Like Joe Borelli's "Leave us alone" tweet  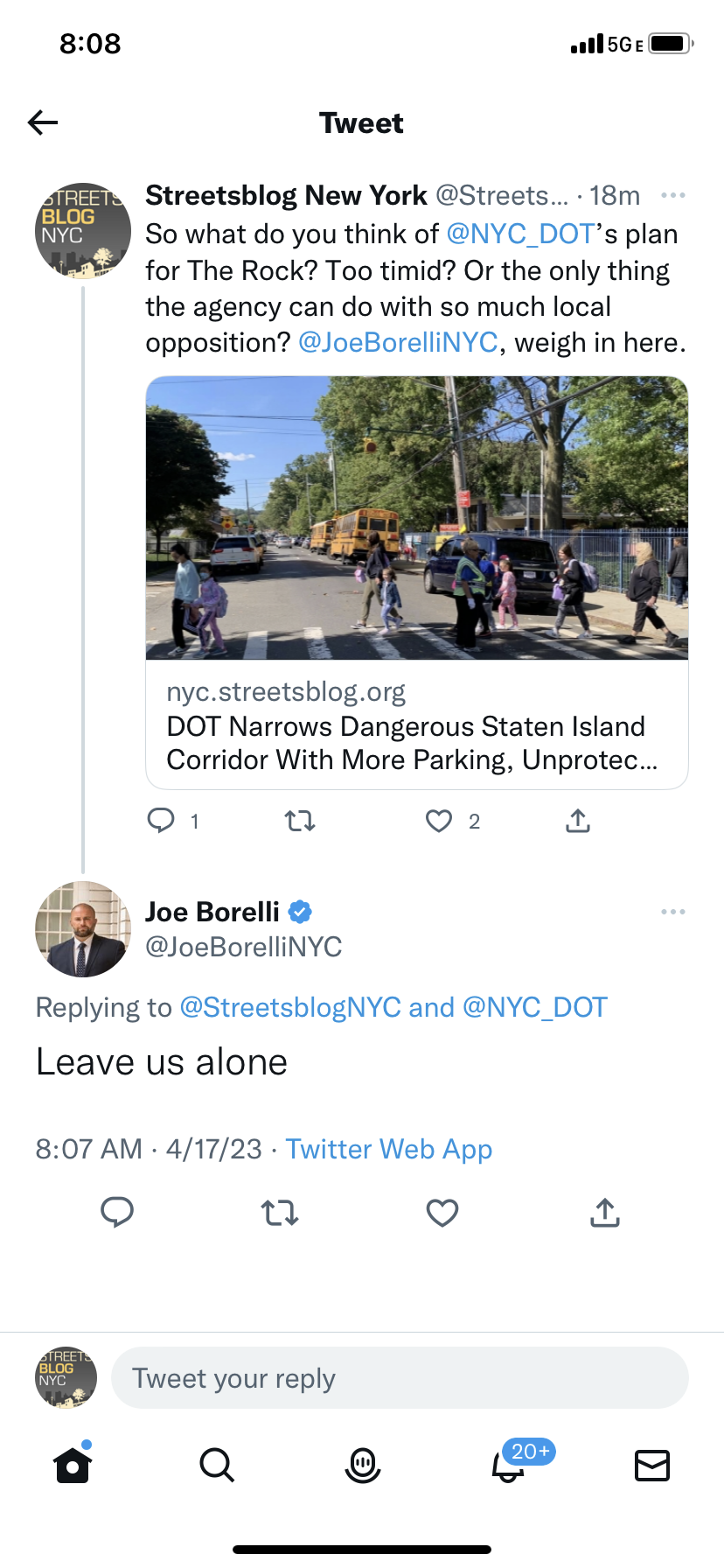pyautogui.click(x=442, y=1212)
